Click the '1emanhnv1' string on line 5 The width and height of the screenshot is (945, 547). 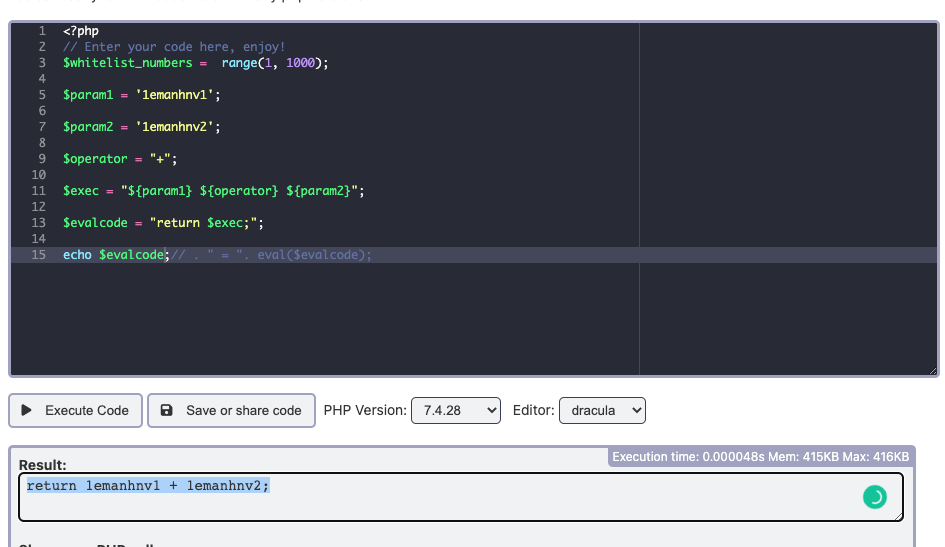click(x=174, y=95)
